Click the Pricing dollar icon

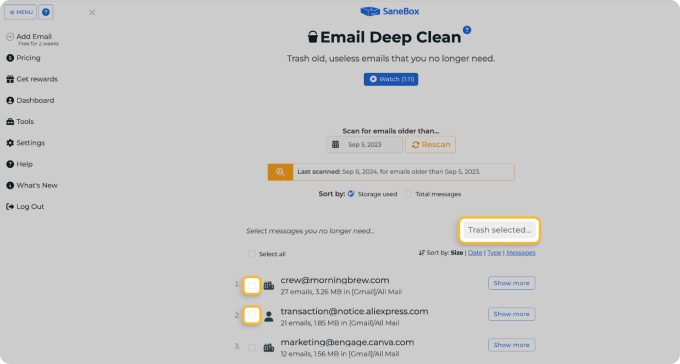pyautogui.click(x=10, y=58)
